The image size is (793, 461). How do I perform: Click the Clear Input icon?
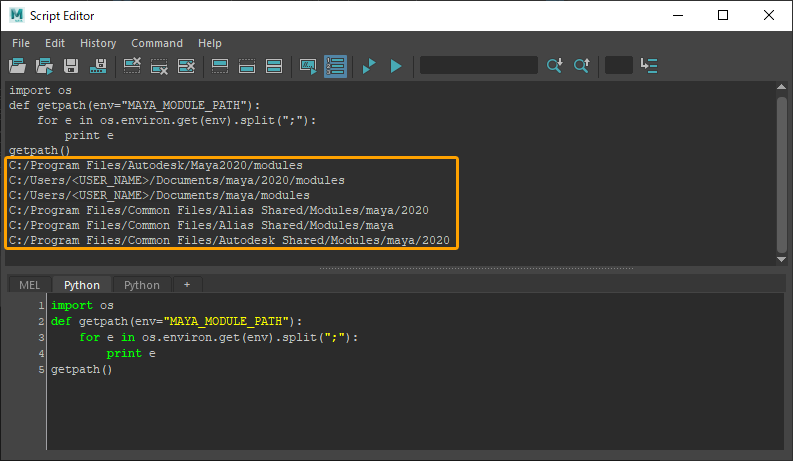tap(159, 66)
